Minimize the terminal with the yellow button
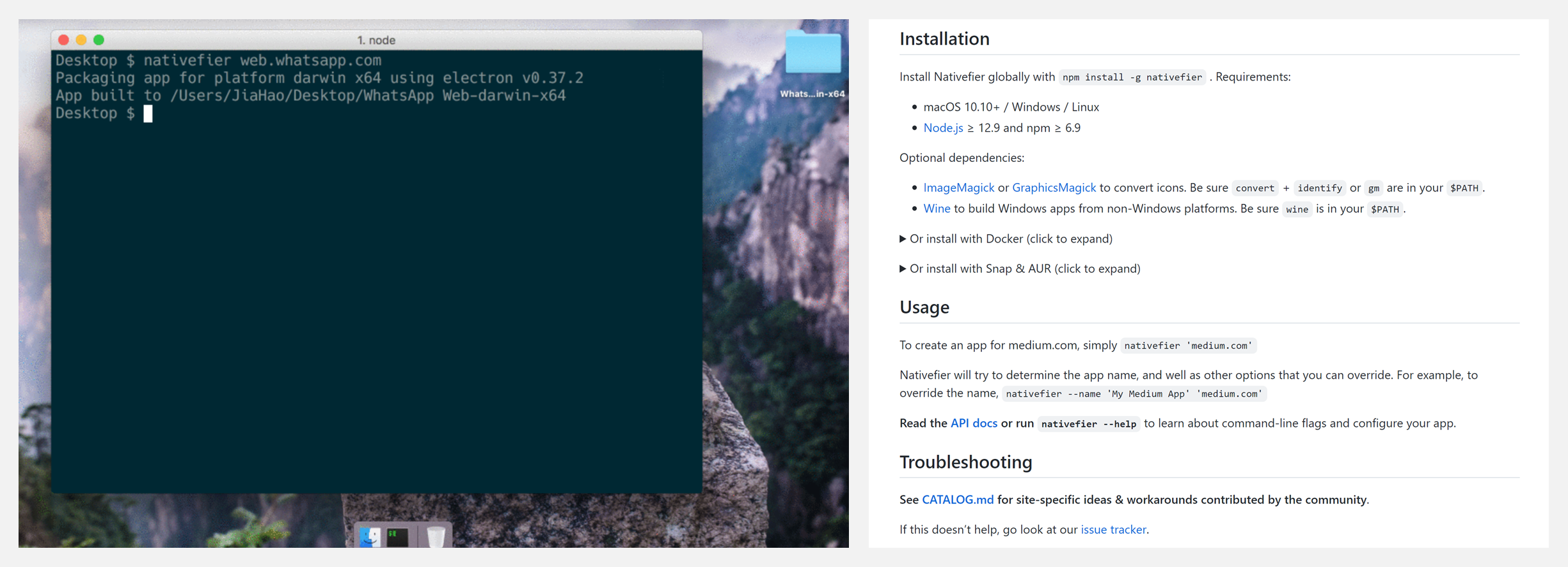Viewport: 1568px width, 567px height. (81, 40)
